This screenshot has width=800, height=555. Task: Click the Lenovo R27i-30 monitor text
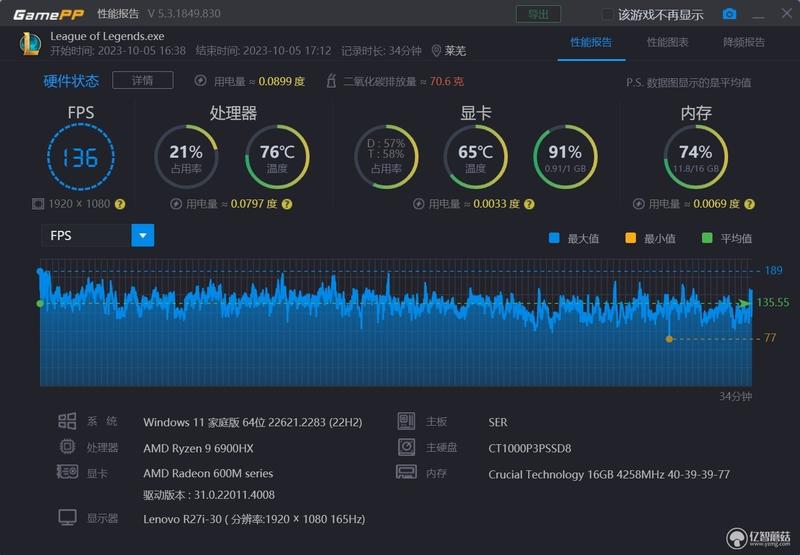point(254,519)
